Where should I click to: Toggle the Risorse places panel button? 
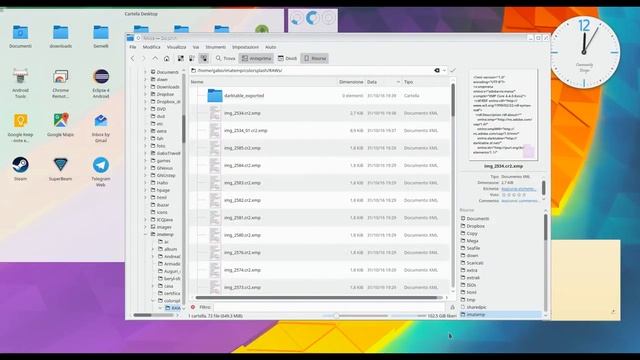[315, 58]
